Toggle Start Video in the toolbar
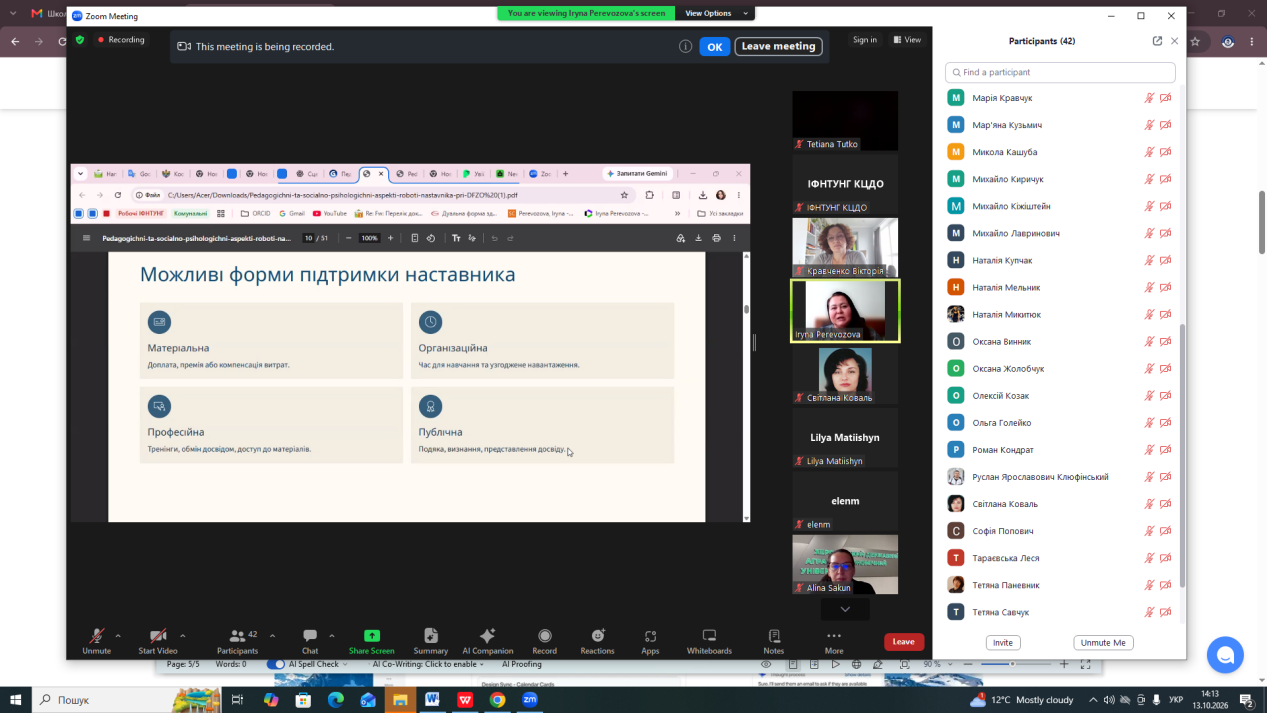 pyautogui.click(x=158, y=641)
